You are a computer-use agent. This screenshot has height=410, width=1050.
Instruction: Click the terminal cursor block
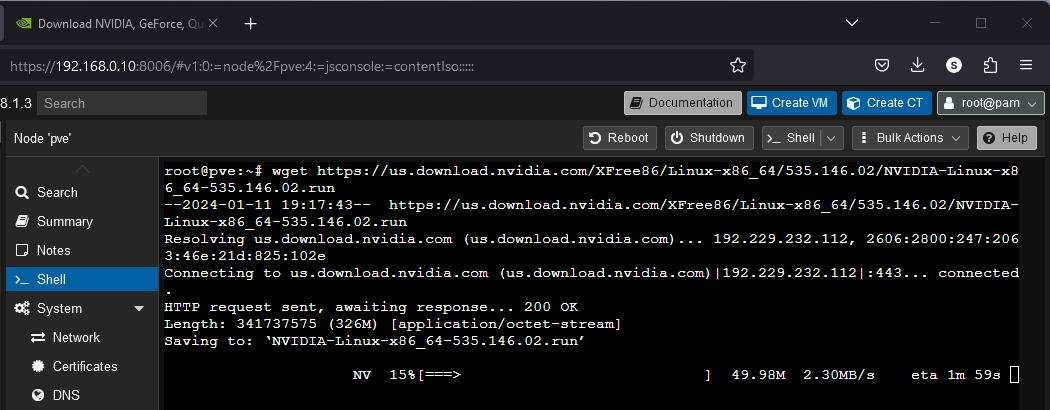coord(1014,374)
